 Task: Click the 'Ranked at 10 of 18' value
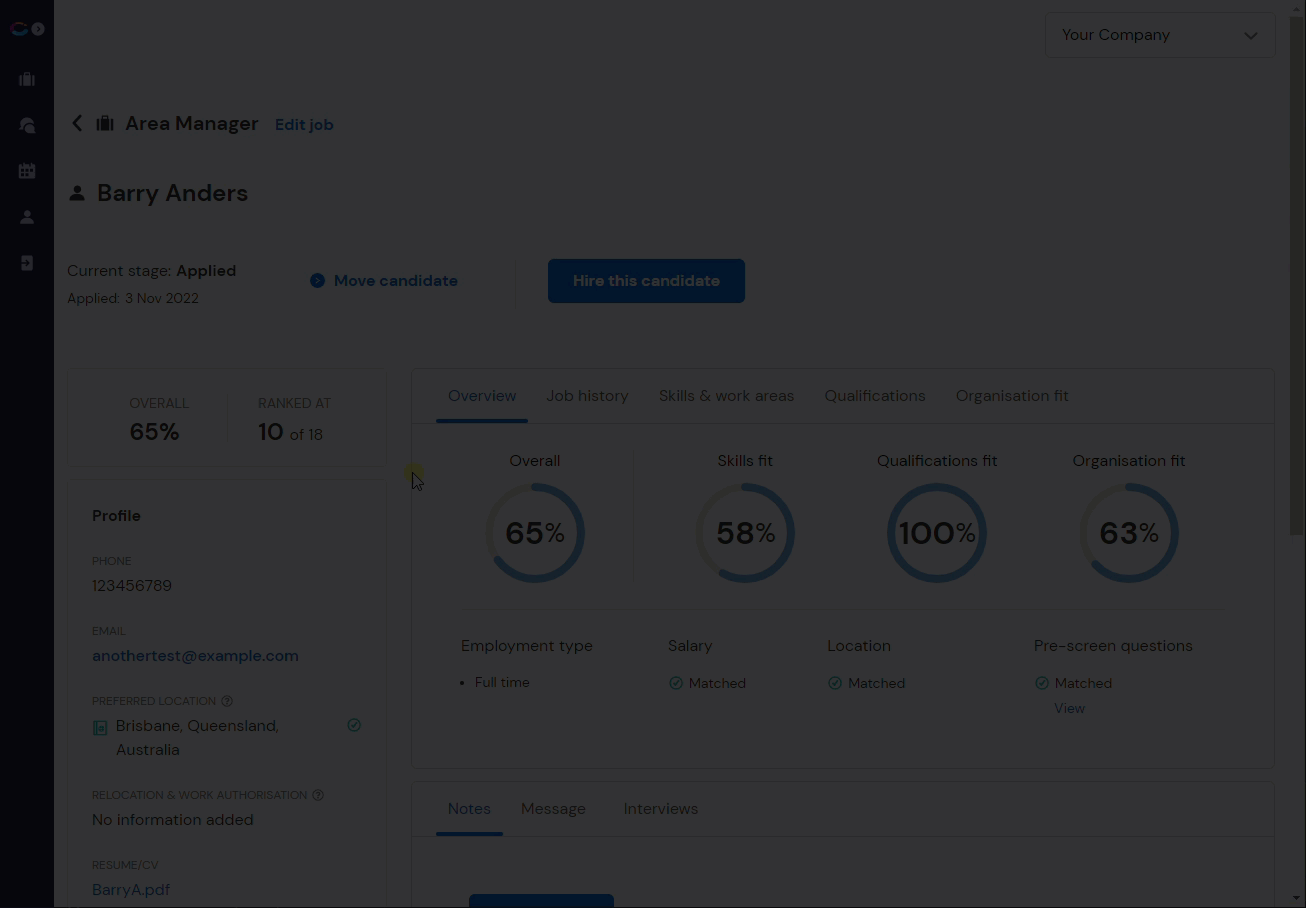click(290, 432)
